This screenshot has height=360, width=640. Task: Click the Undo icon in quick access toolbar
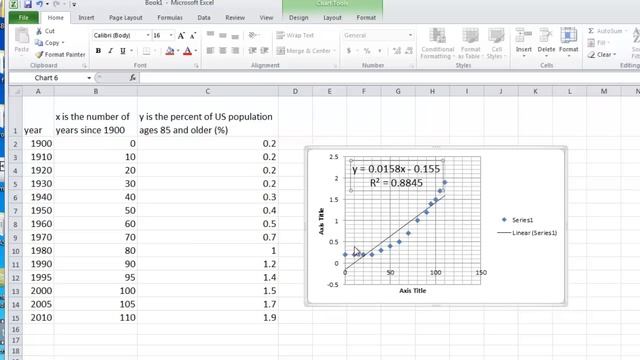tap(39, 4)
